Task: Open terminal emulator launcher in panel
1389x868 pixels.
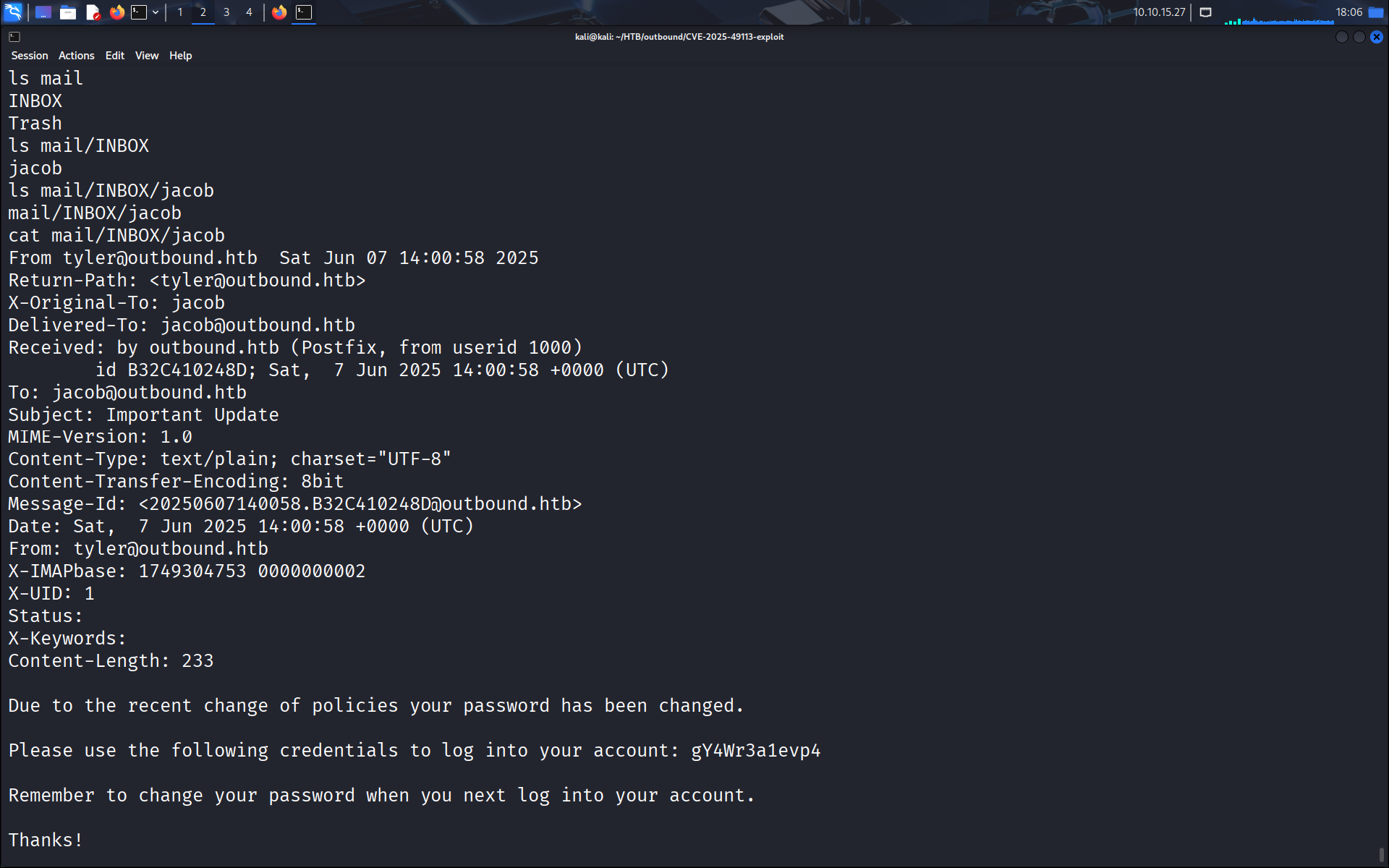Action: pyautogui.click(x=138, y=12)
